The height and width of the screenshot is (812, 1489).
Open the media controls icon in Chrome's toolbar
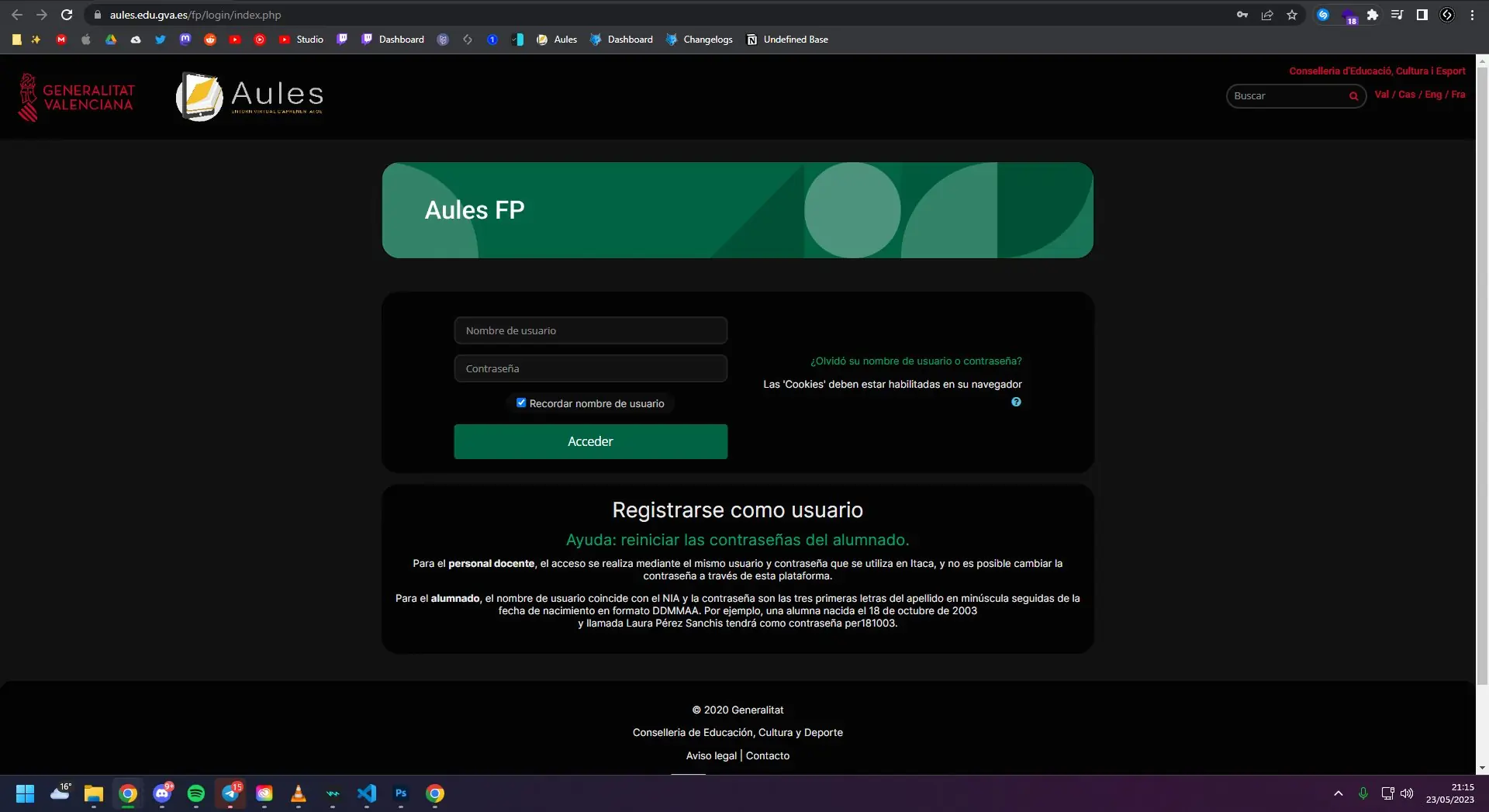(x=1397, y=15)
